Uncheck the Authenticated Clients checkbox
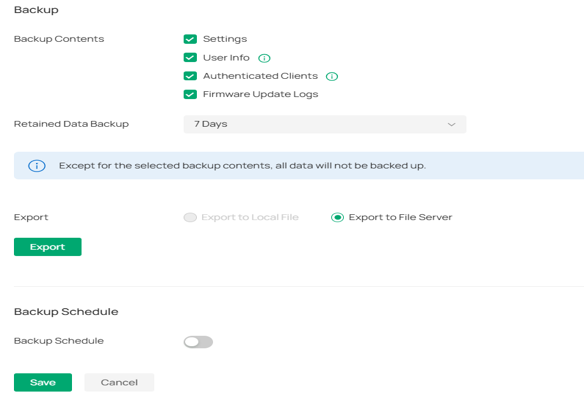 [190, 76]
